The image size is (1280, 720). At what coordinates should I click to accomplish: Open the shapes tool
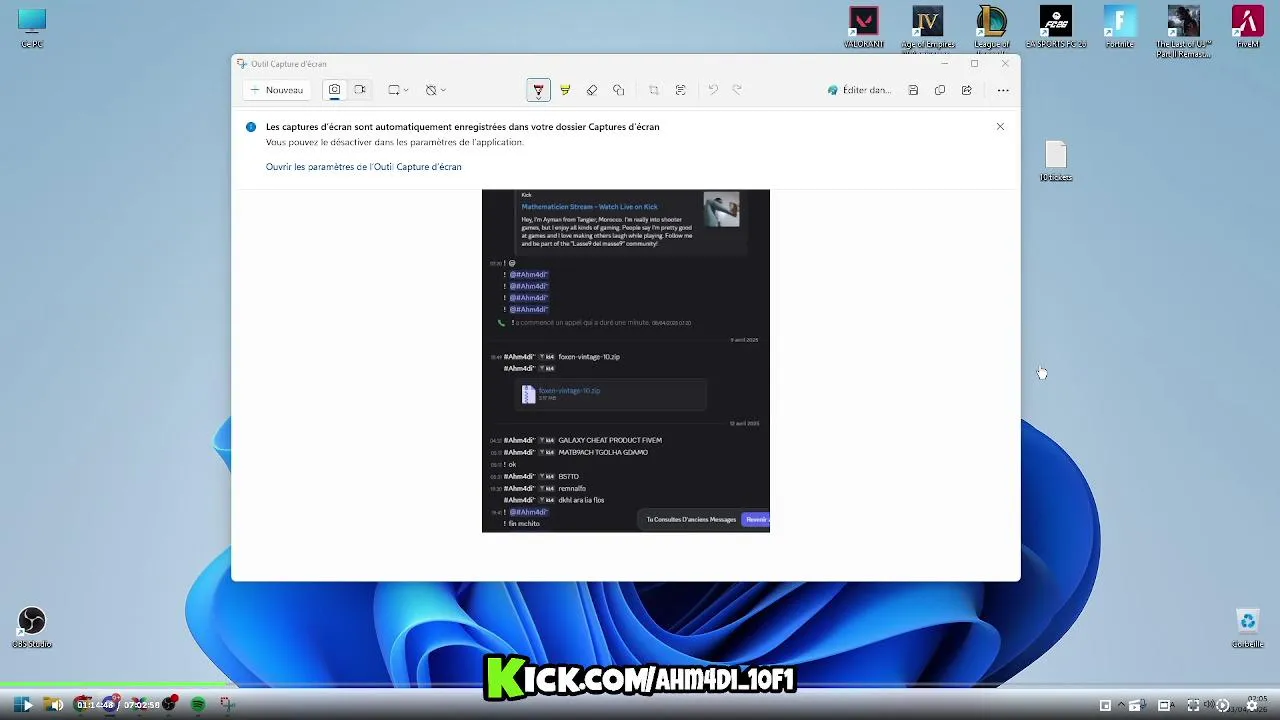pyautogui.click(x=619, y=90)
